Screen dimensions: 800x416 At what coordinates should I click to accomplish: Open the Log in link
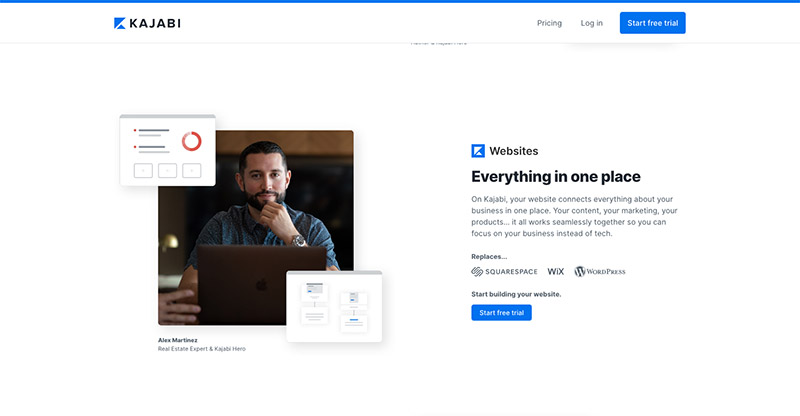(591, 23)
